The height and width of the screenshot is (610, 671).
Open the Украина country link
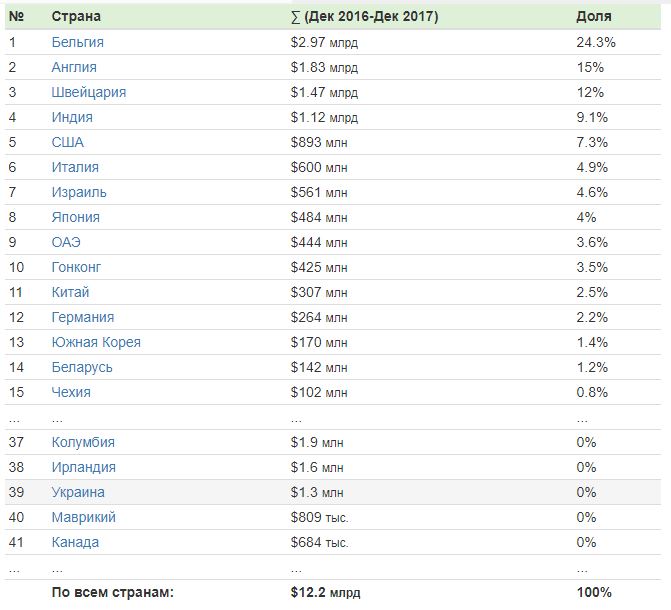tap(78, 492)
